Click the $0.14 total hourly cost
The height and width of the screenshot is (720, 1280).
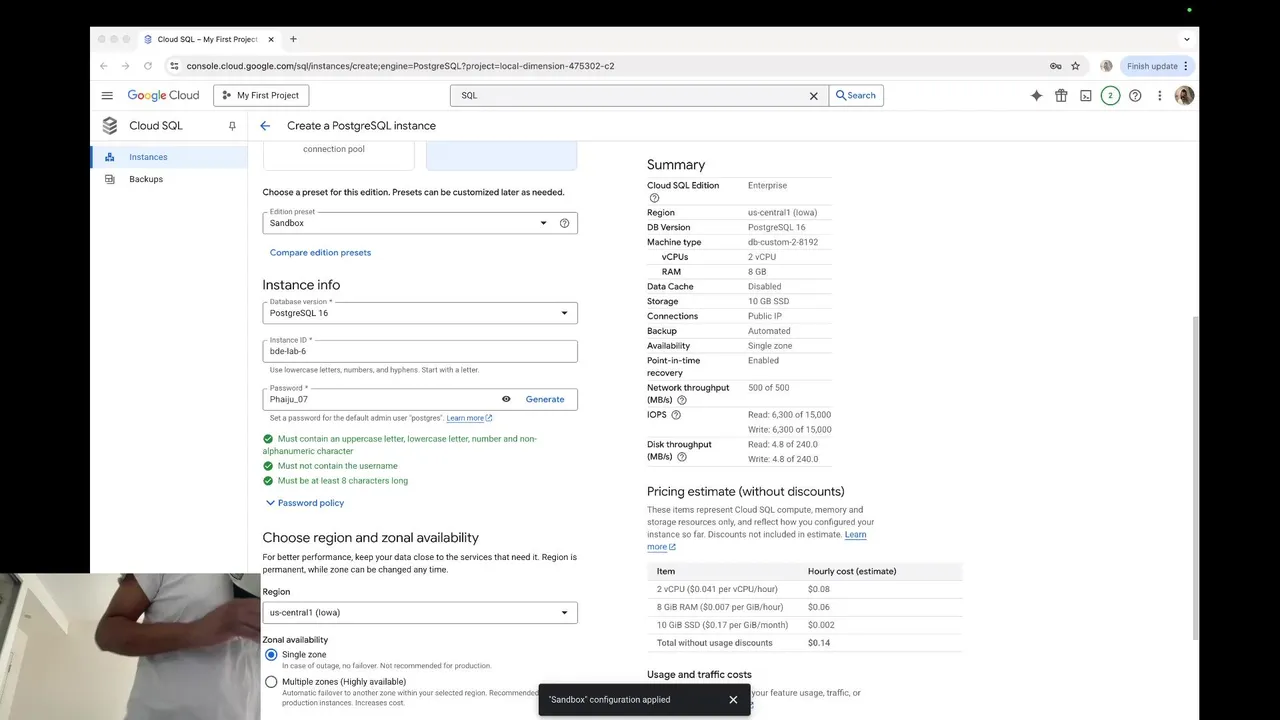819,643
